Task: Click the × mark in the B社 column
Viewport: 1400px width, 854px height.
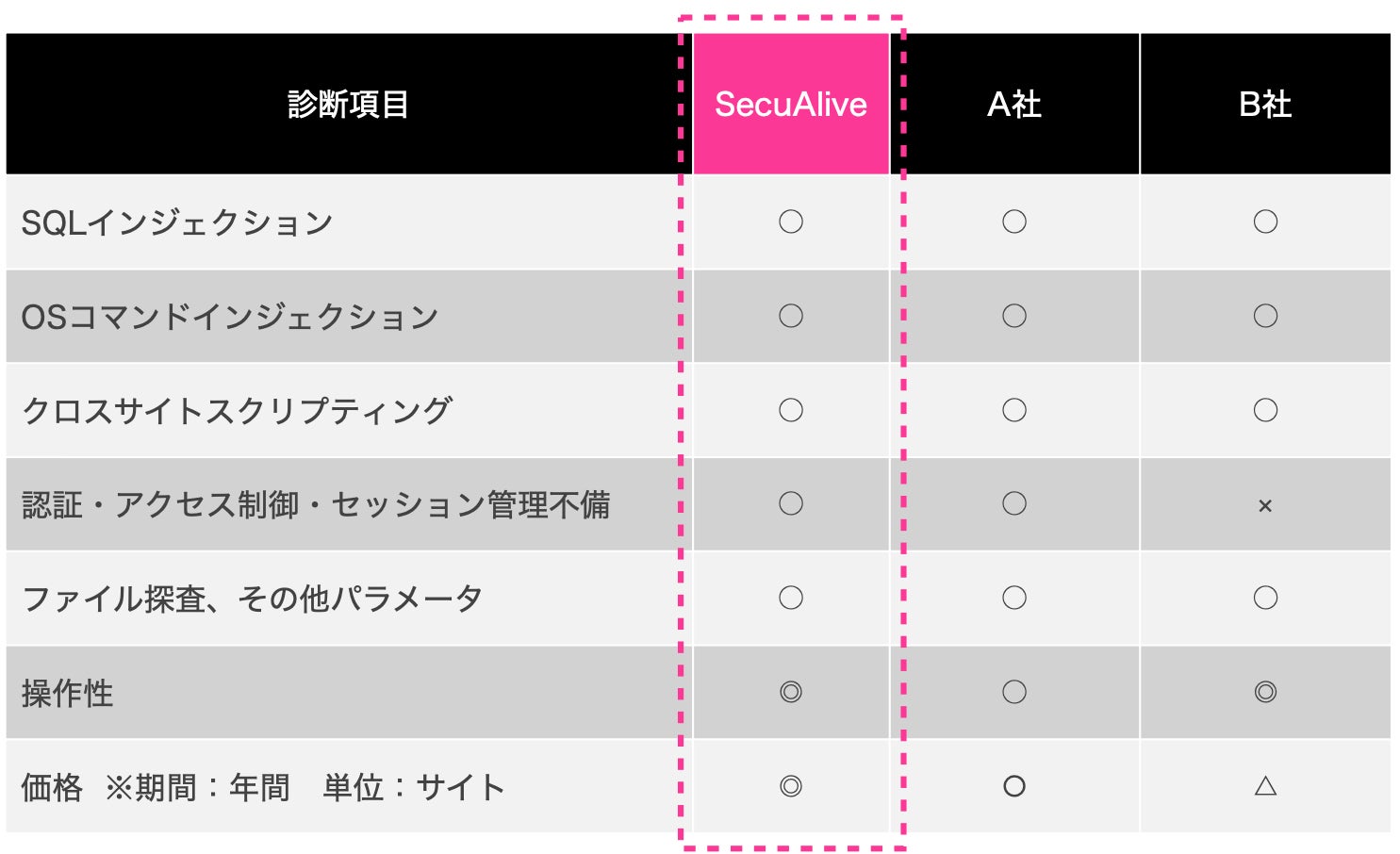Action: pyautogui.click(x=1264, y=506)
